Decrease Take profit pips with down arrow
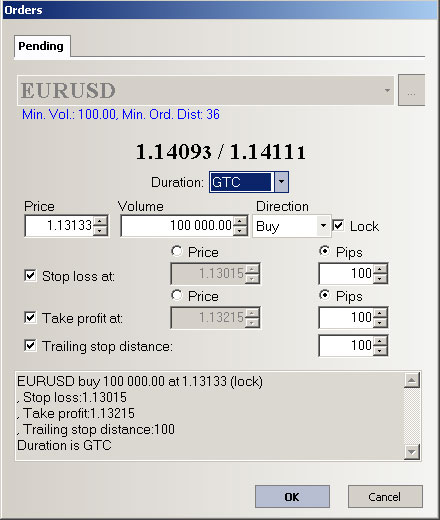 [x=380, y=322]
